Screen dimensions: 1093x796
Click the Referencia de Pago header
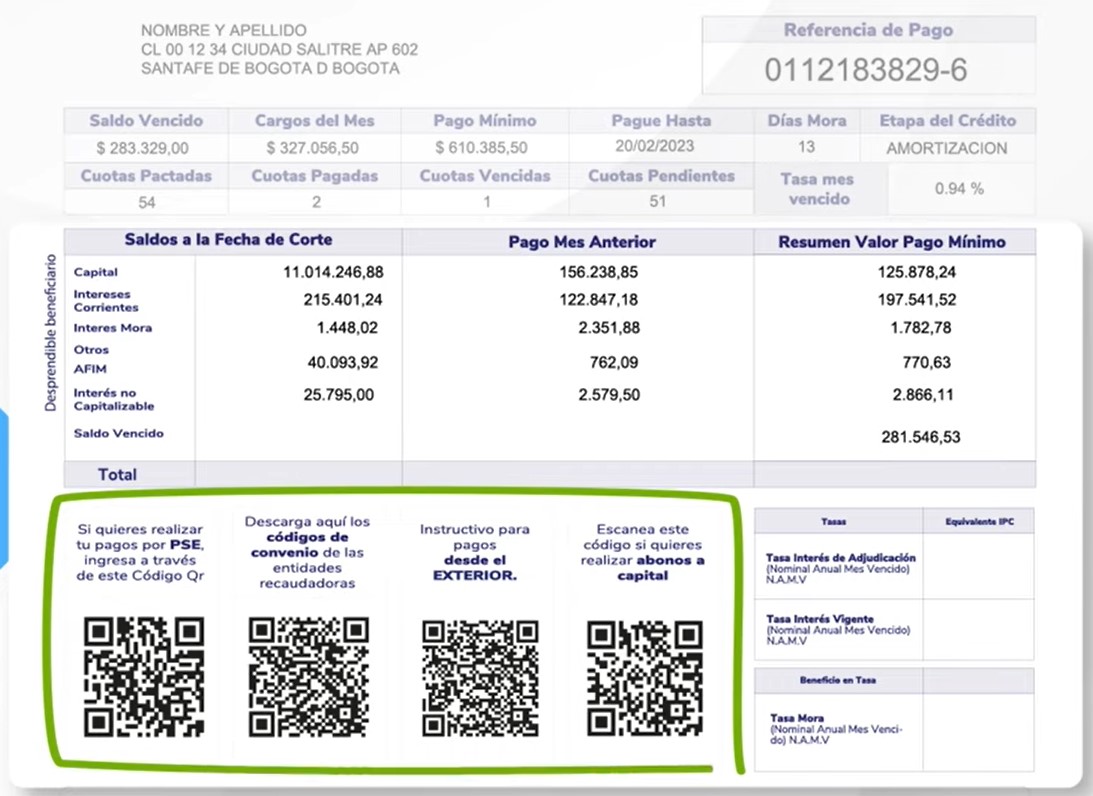[x=868, y=30]
